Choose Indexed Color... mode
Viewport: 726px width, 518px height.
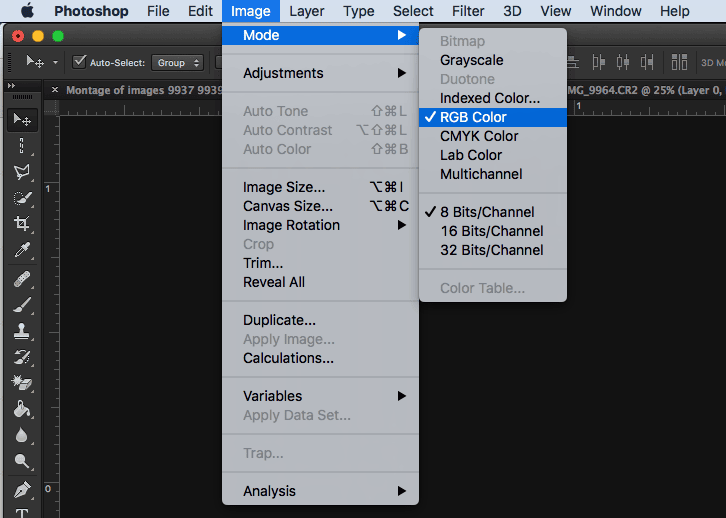[x=493, y=98]
